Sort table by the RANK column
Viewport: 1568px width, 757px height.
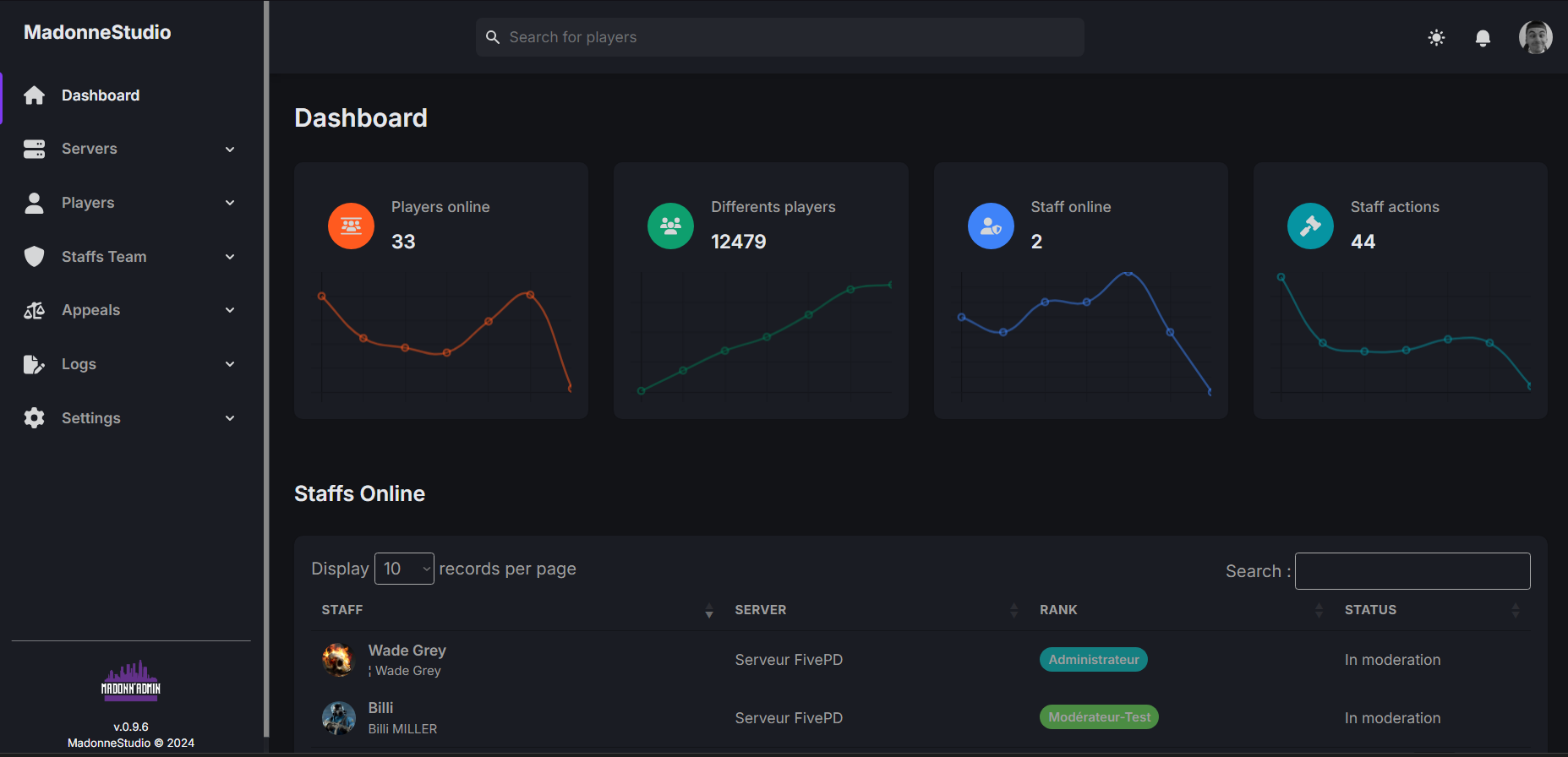click(1058, 610)
